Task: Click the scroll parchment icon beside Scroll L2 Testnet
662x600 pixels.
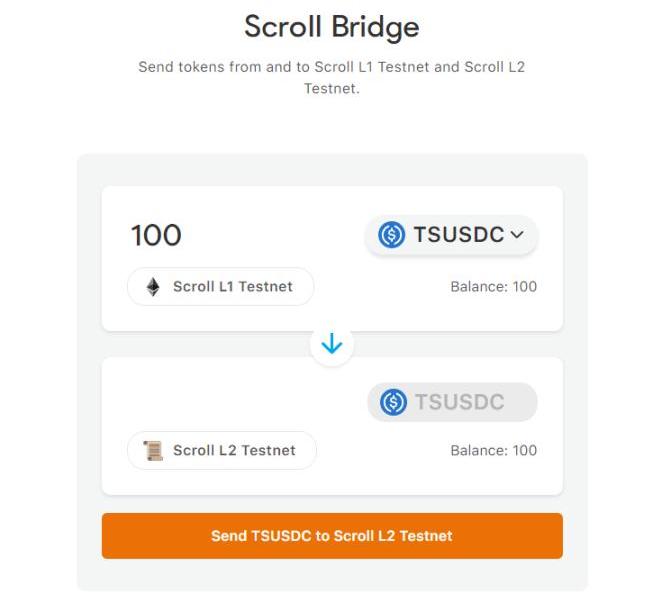Action: (153, 451)
